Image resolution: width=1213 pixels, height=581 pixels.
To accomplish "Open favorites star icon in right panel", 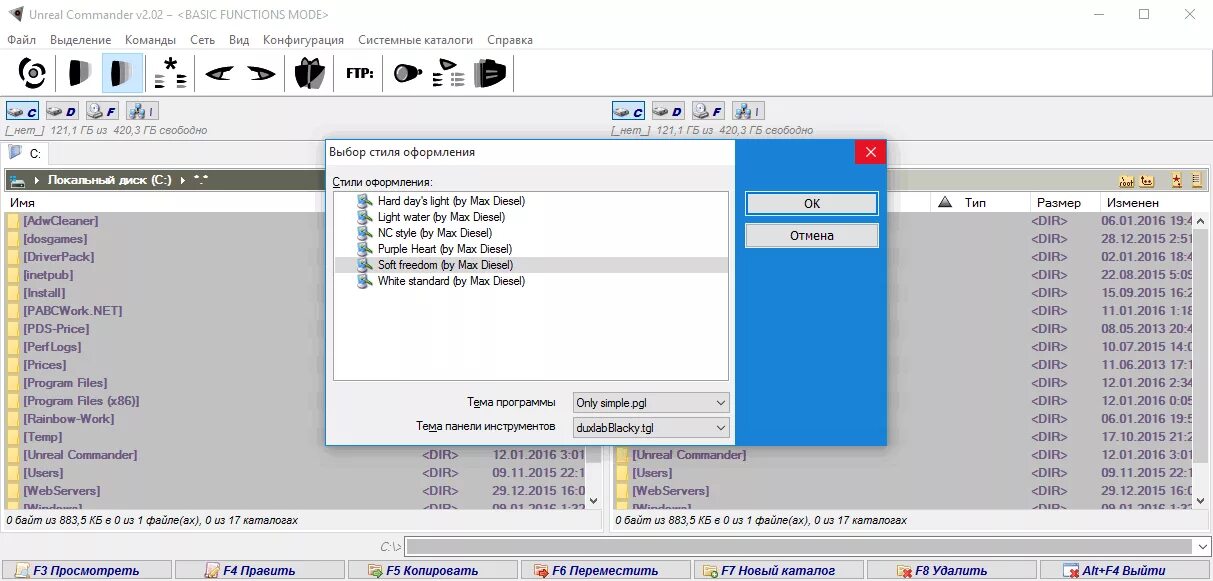I will (x=1176, y=180).
